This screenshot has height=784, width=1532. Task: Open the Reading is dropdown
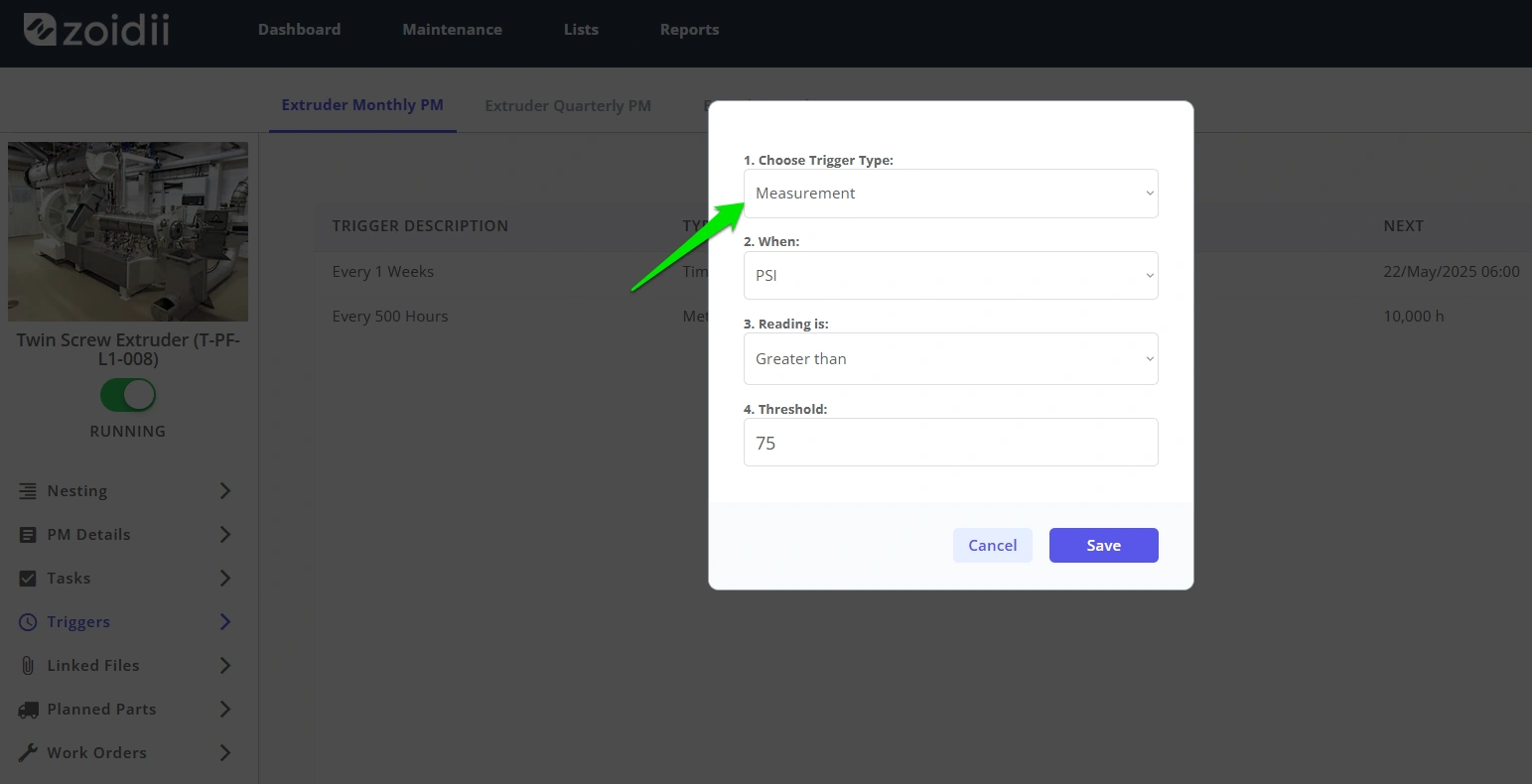tap(950, 358)
